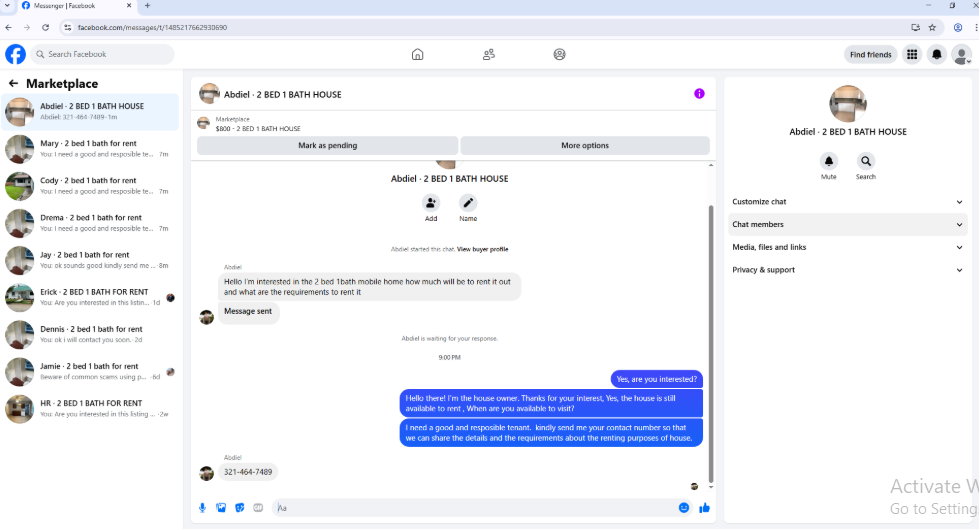The height and width of the screenshot is (529, 979).
Task: Open the Mary 2 bed 1 bath conversation
Action: point(91,149)
